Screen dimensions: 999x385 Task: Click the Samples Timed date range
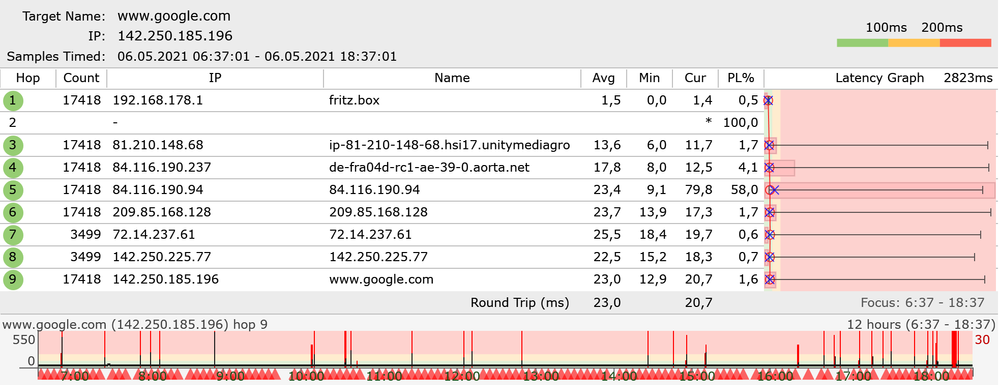click(257, 56)
